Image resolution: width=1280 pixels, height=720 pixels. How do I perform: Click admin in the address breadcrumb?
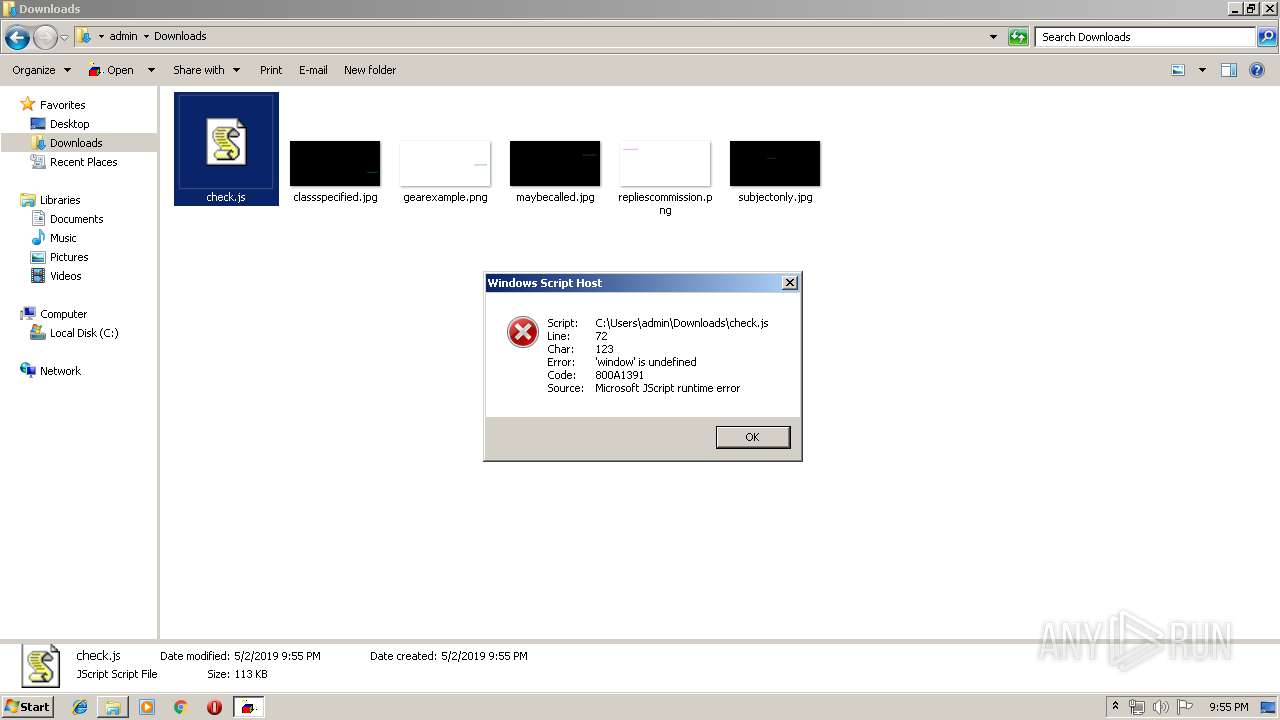pyautogui.click(x=123, y=36)
